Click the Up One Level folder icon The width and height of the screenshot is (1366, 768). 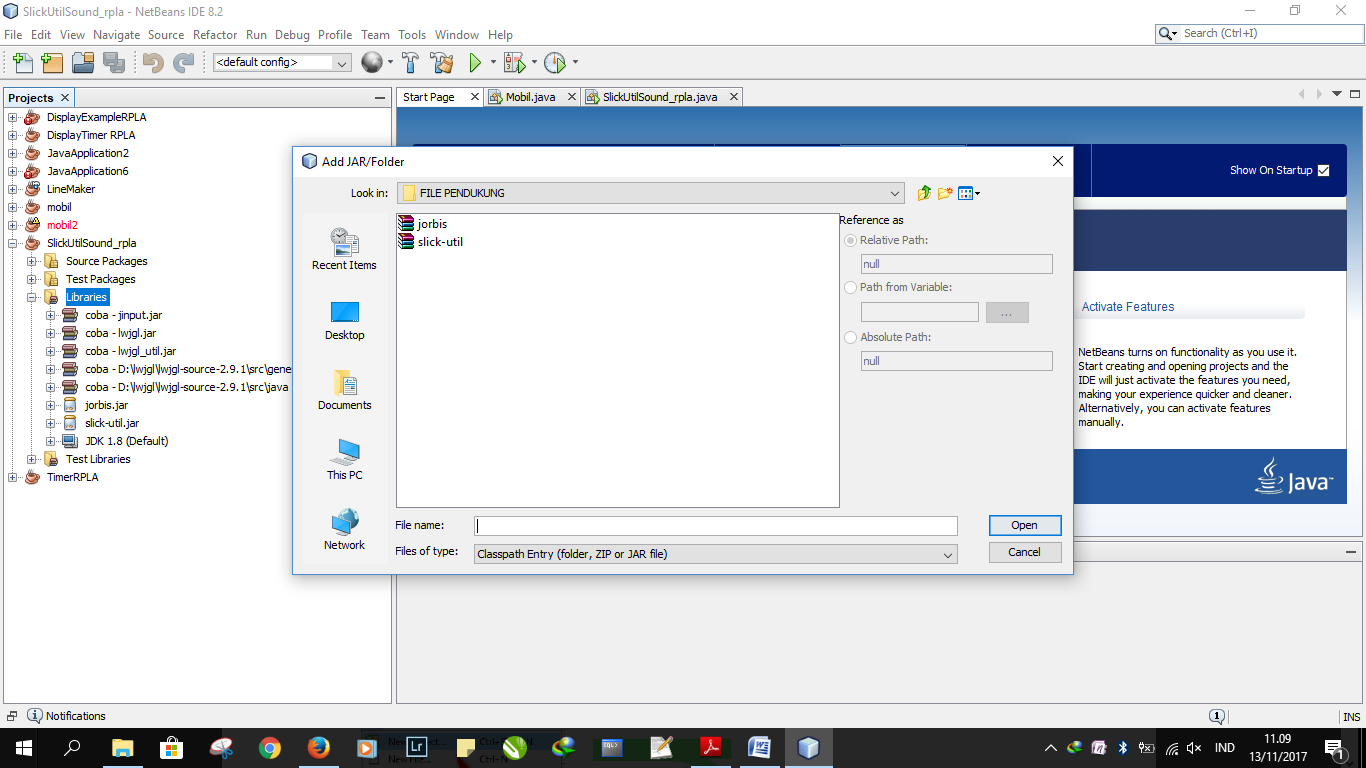point(922,193)
